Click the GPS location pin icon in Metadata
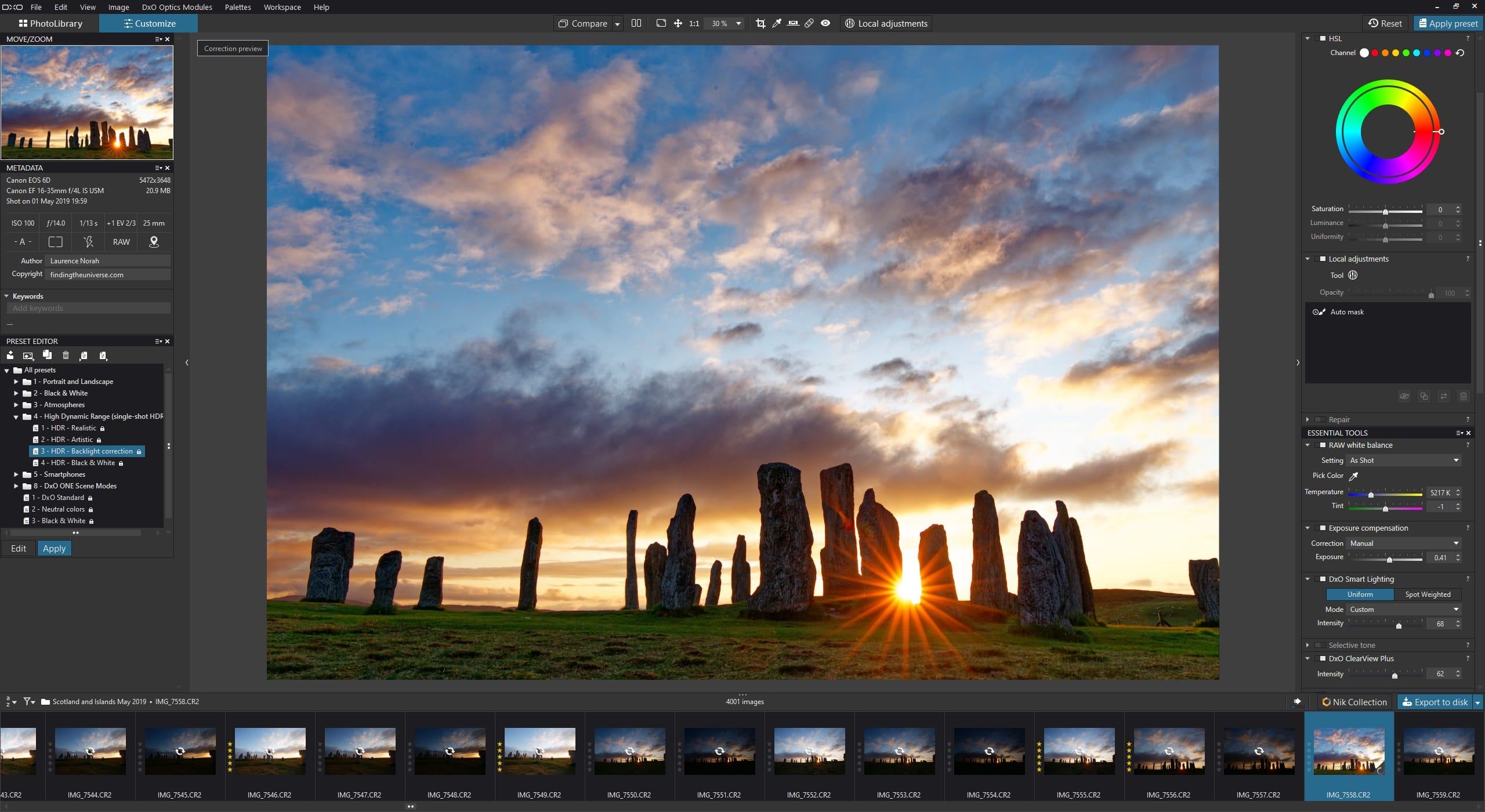The height and width of the screenshot is (812, 1485). click(154, 242)
